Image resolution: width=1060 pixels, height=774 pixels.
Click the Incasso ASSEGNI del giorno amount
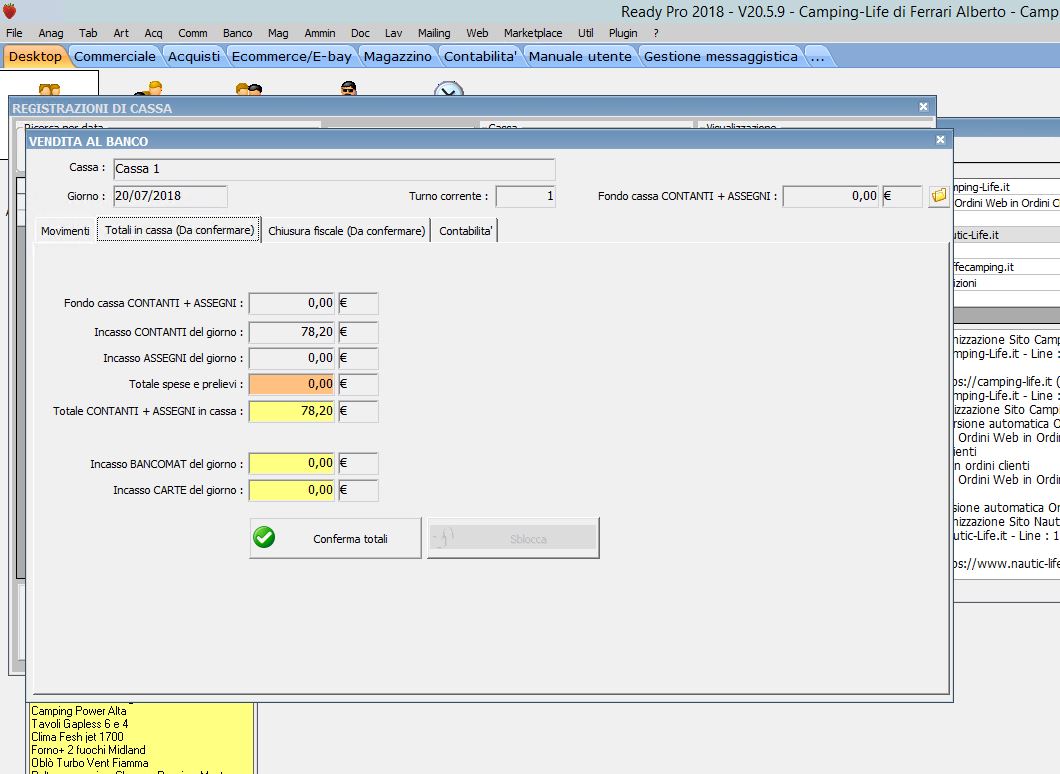(291, 358)
